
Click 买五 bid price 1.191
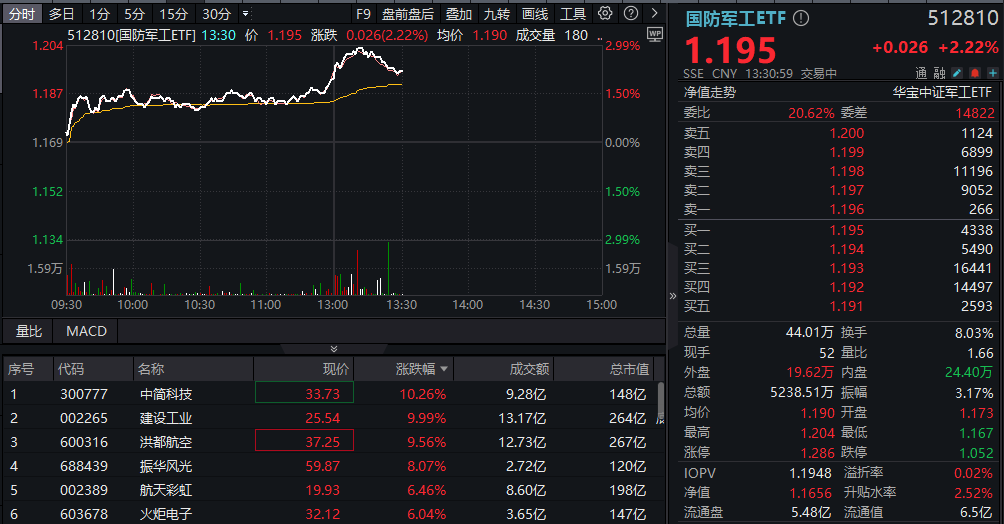click(x=846, y=306)
